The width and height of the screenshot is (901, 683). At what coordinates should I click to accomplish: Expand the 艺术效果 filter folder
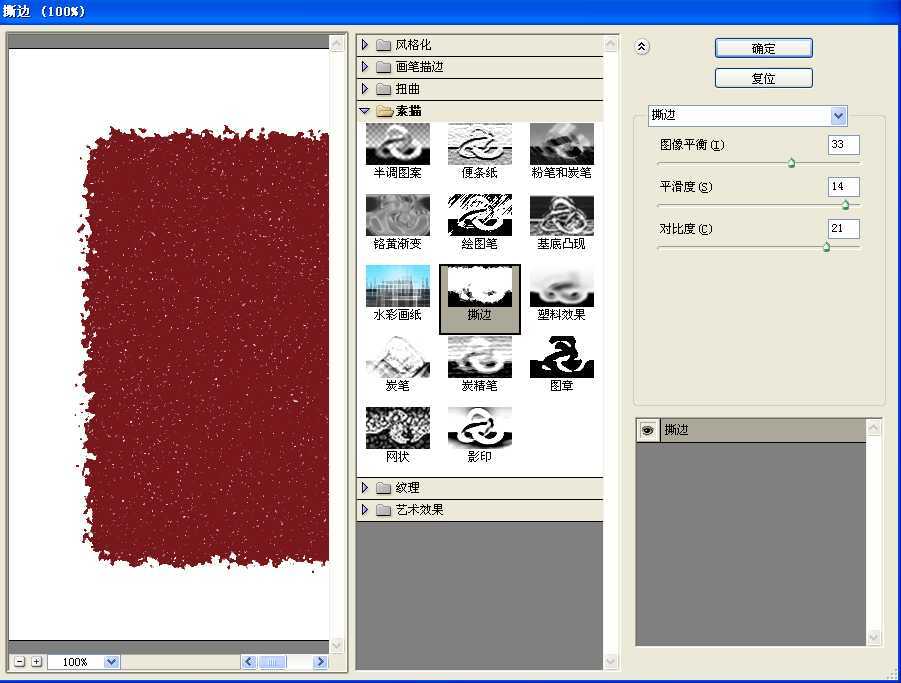(x=365, y=510)
